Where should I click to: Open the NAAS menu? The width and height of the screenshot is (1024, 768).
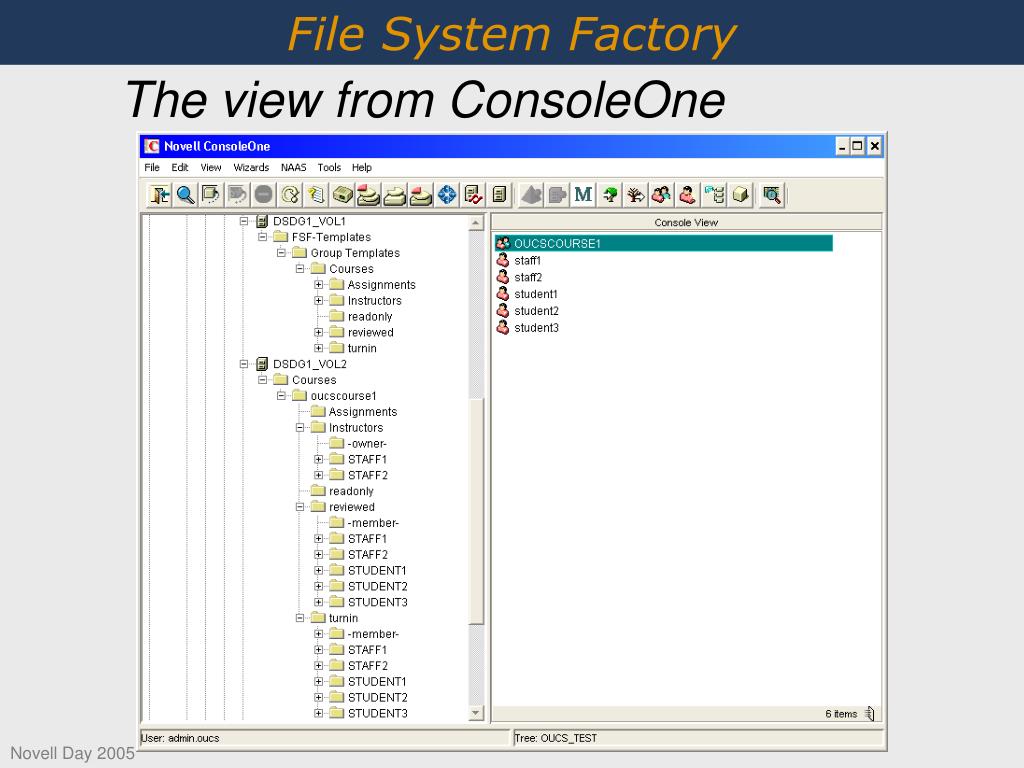[293, 167]
